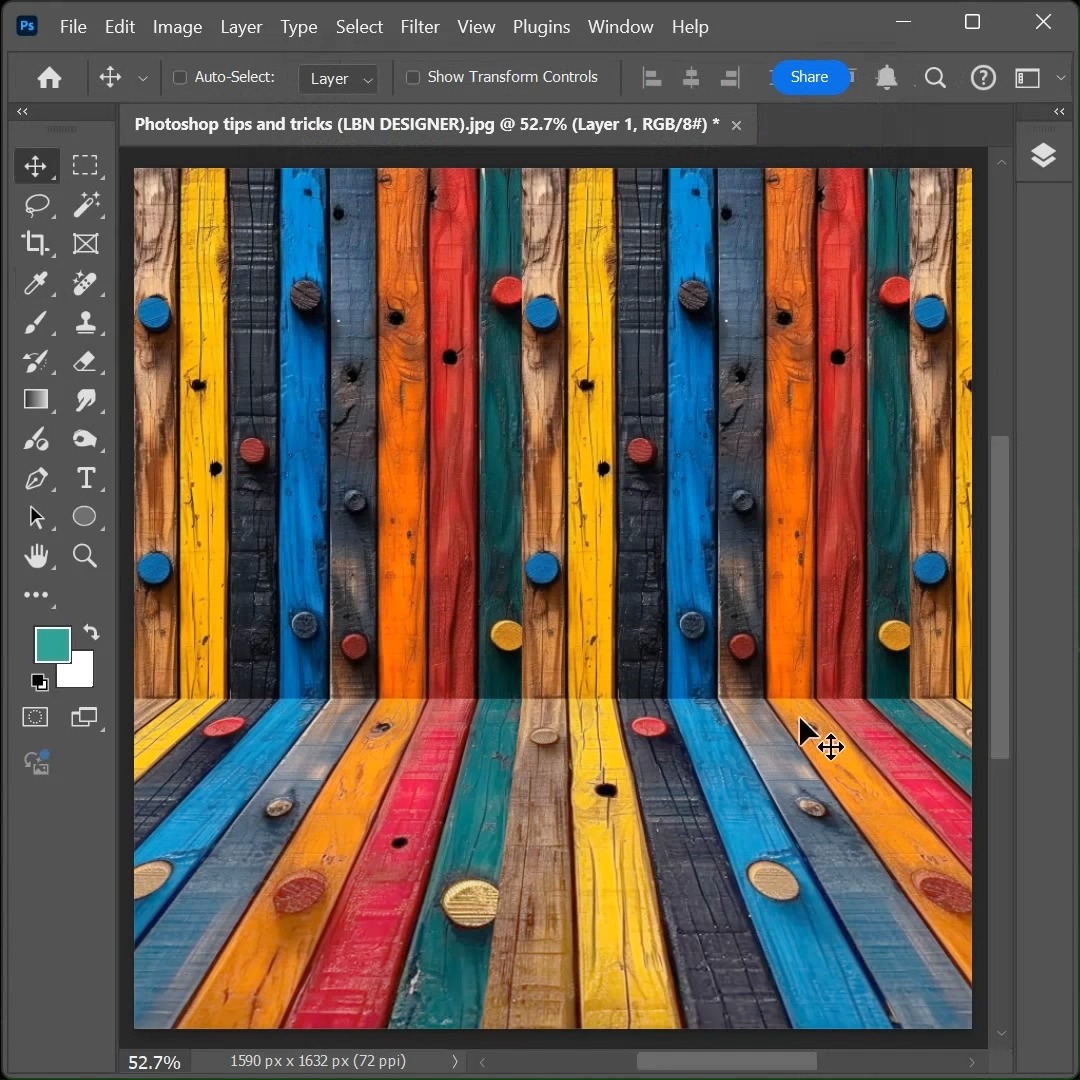Image resolution: width=1080 pixels, height=1080 pixels.
Task: Select the Pen tool
Action: point(36,478)
